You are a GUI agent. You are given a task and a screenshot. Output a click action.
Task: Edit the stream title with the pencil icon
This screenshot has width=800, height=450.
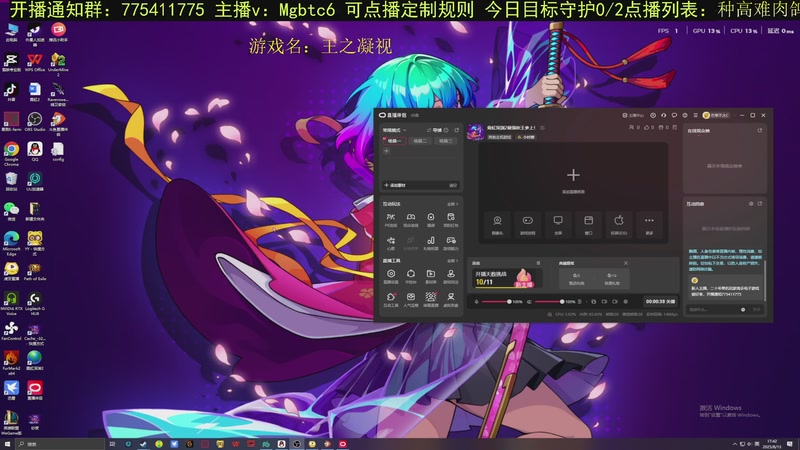click(x=542, y=128)
